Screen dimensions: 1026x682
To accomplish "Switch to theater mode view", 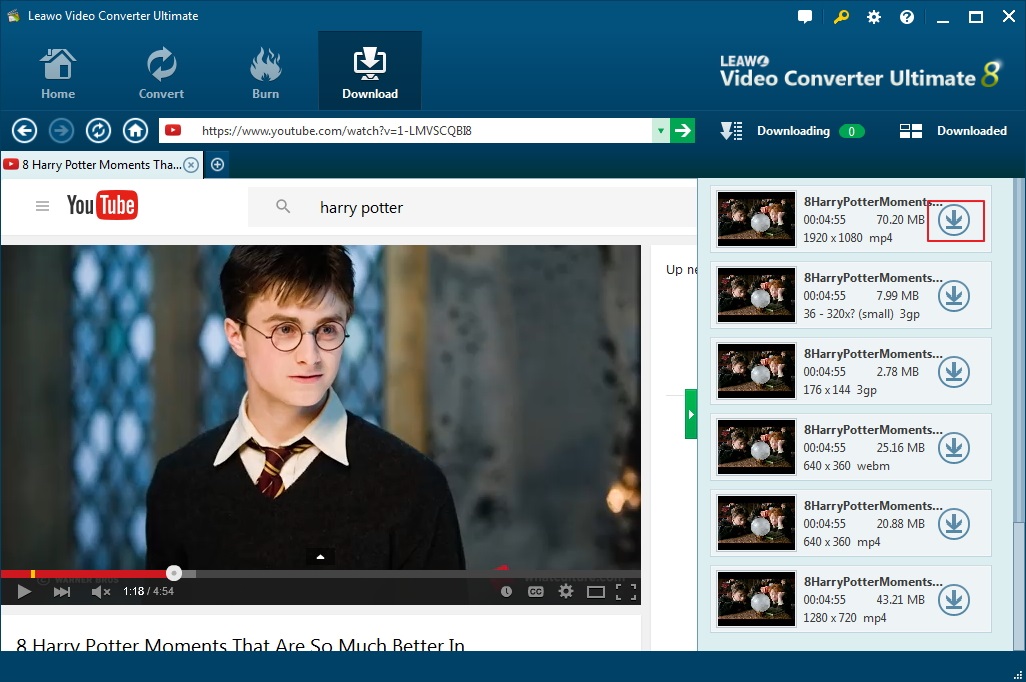I will coord(596,592).
